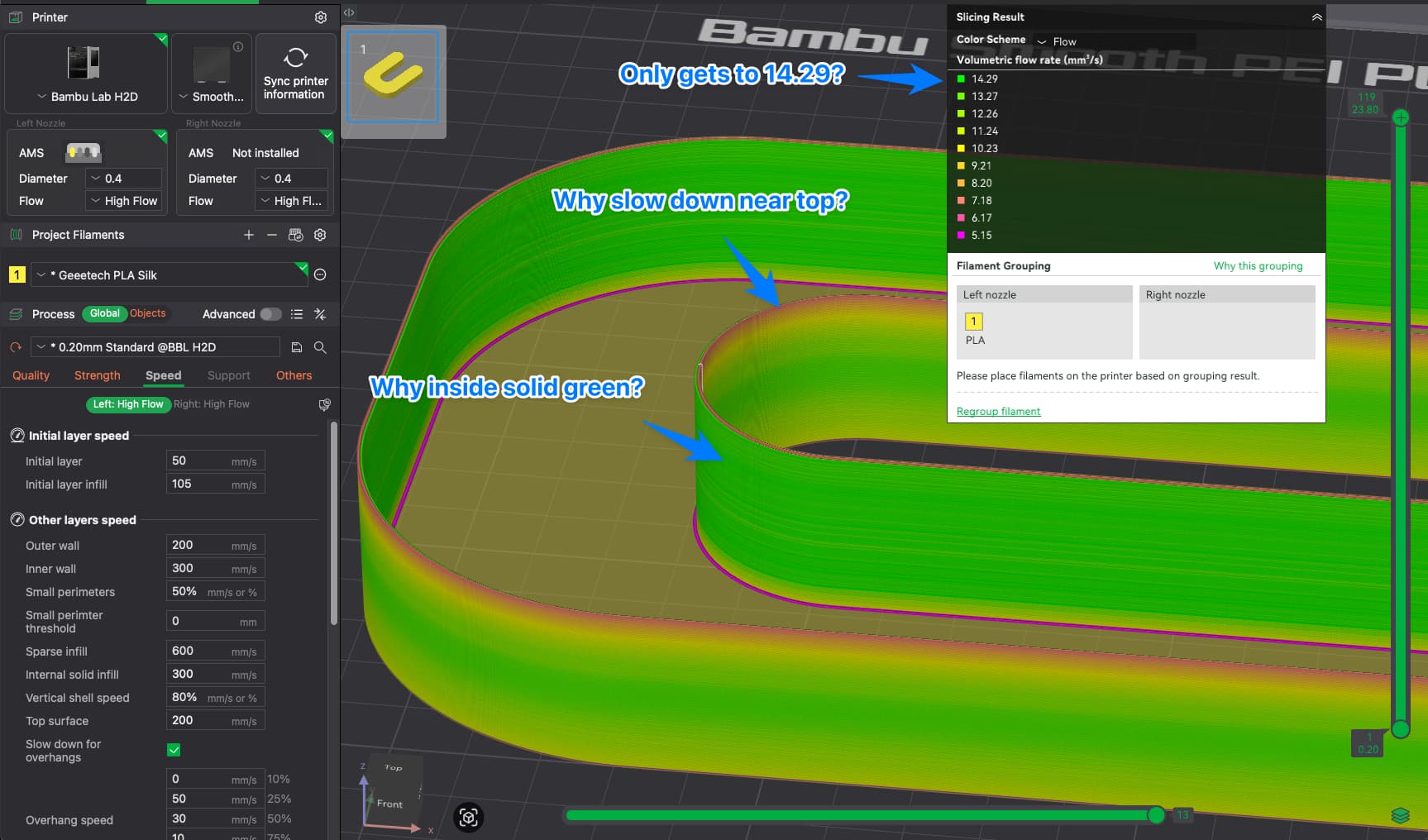Click the Outer wall speed field
Screen dimensions: 1428x840
[214, 545]
